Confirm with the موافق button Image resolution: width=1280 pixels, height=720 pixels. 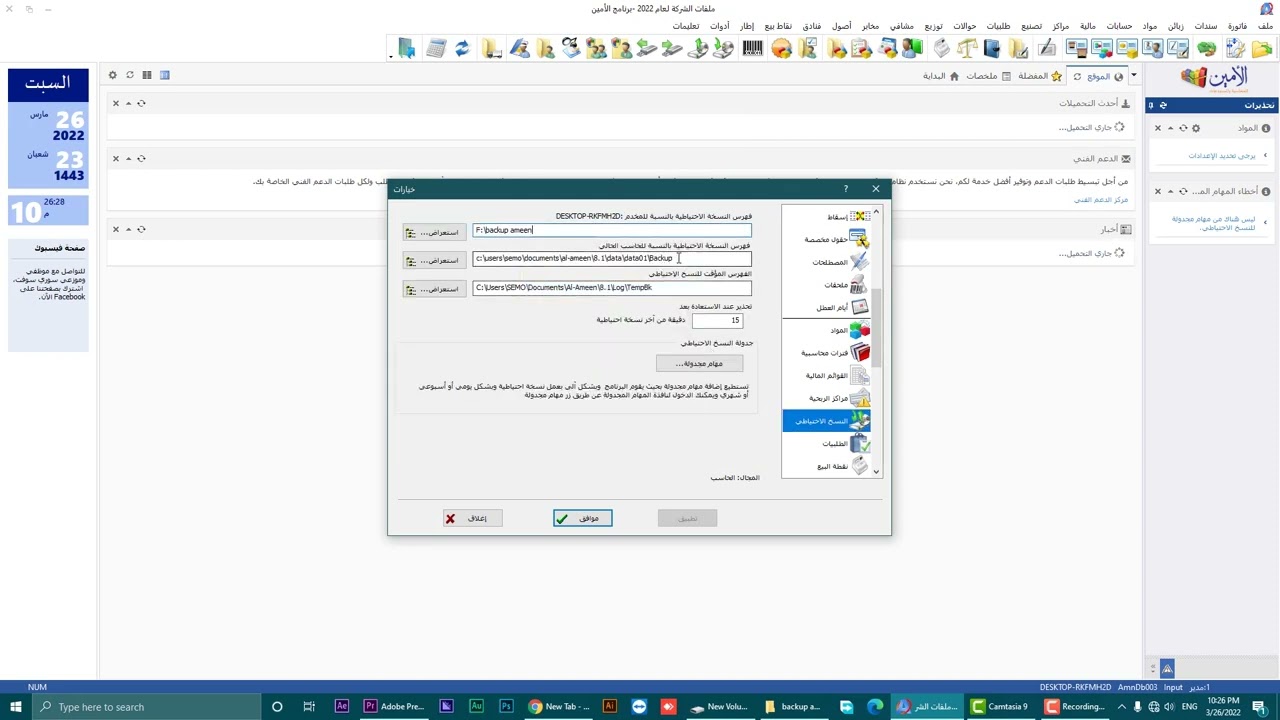(x=582, y=518)
